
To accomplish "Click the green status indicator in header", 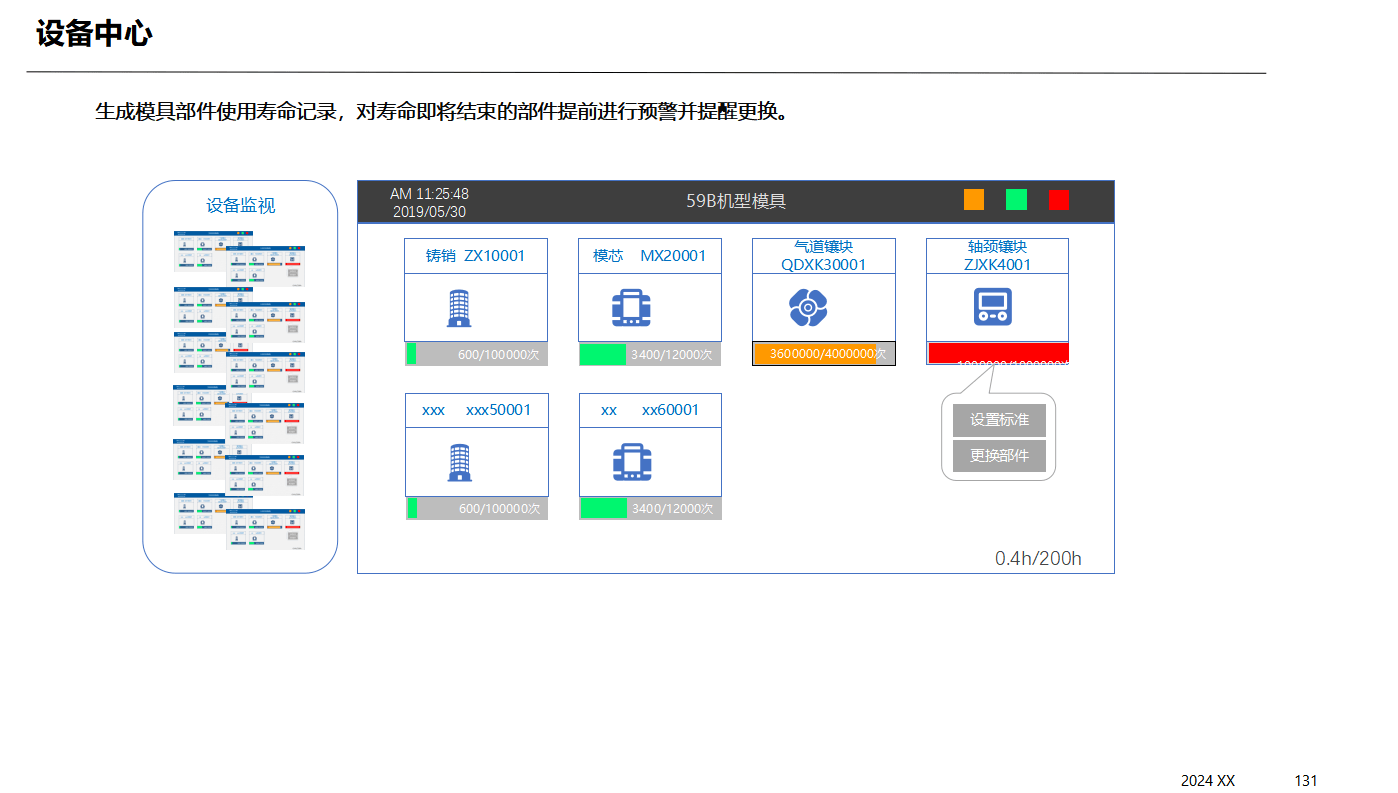I will pyautogui.click(x=1016, y=199).
